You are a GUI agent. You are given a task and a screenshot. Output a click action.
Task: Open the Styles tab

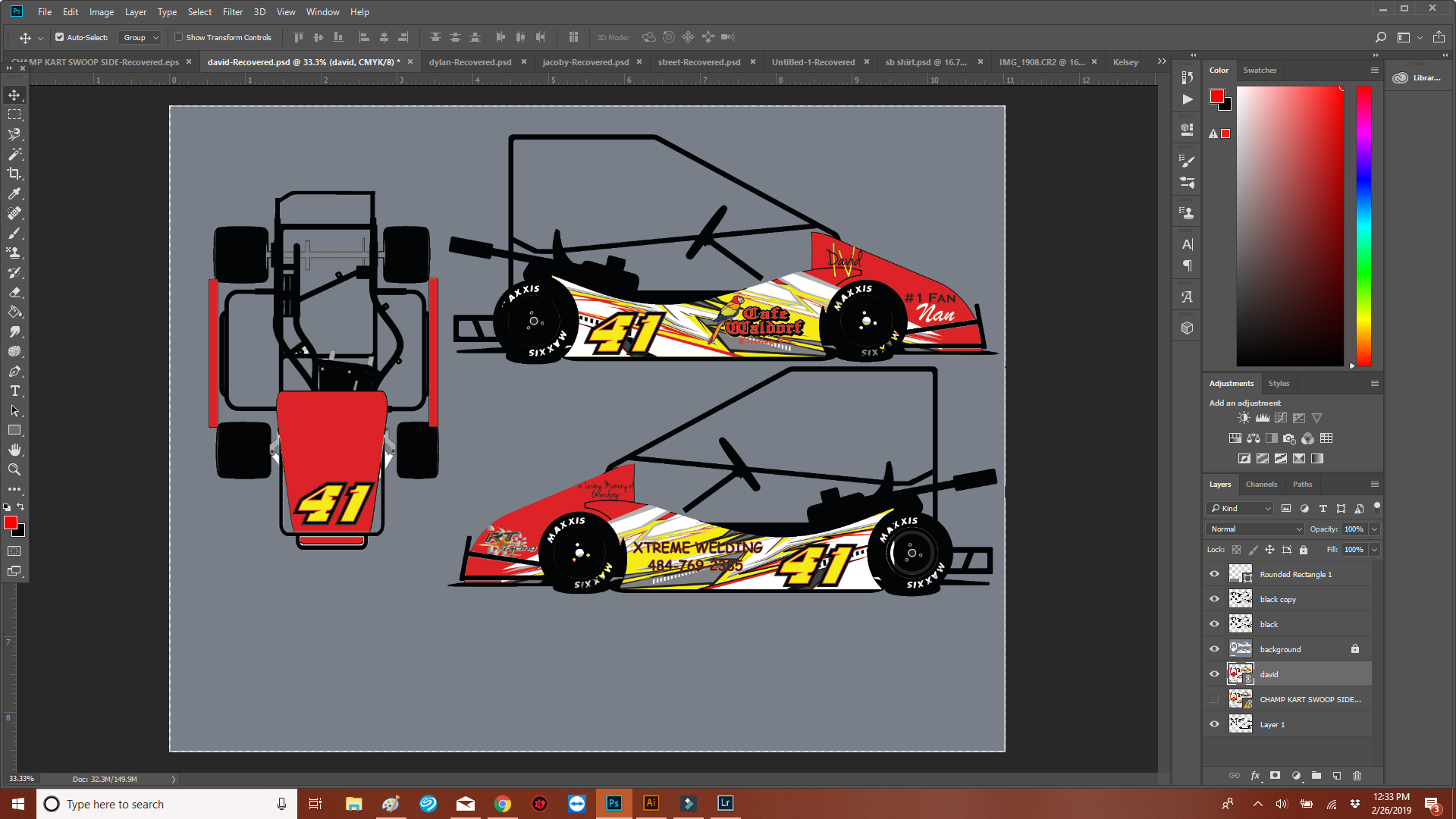[1279, 384]
